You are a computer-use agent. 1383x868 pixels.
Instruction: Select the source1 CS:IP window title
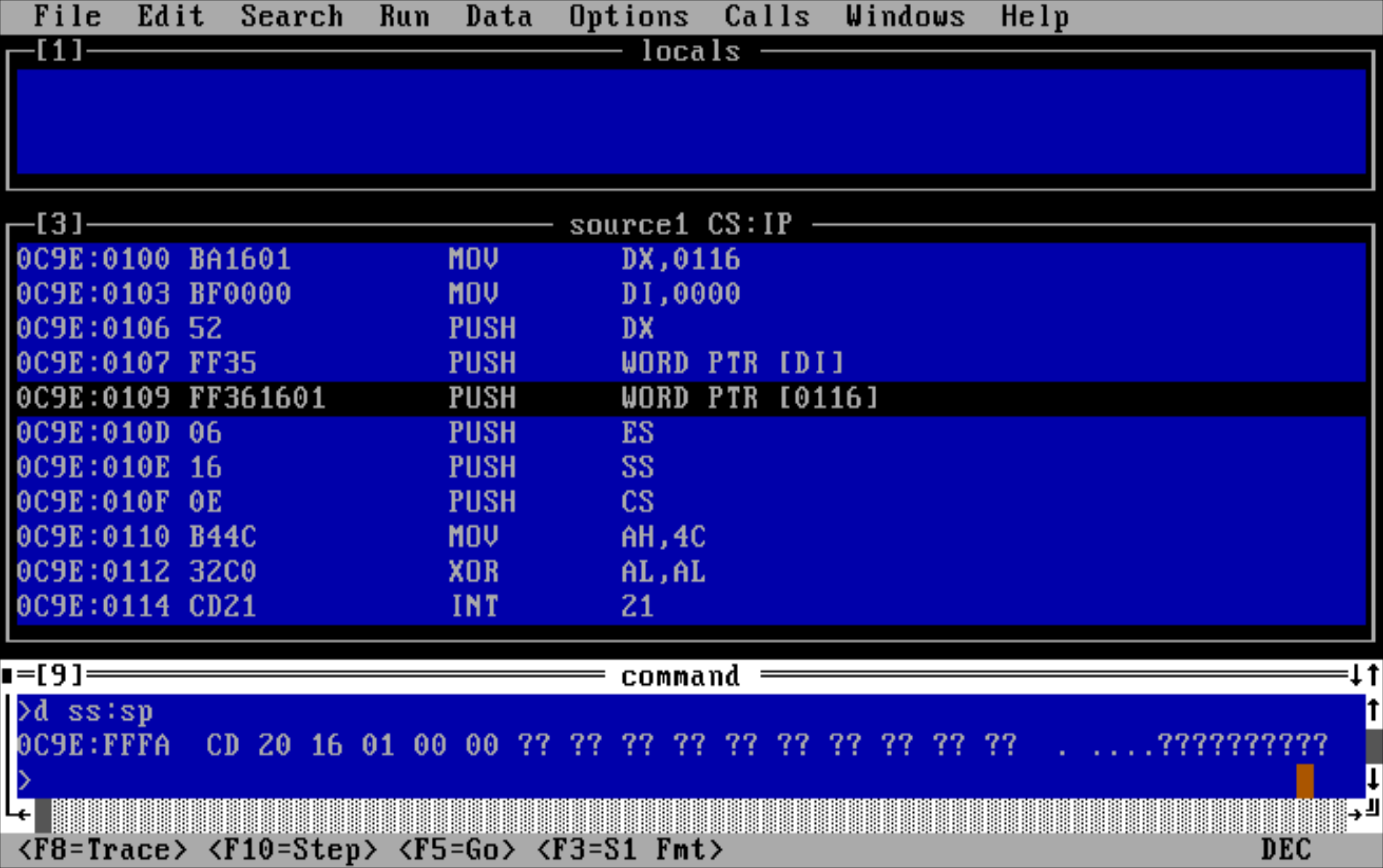681,224
